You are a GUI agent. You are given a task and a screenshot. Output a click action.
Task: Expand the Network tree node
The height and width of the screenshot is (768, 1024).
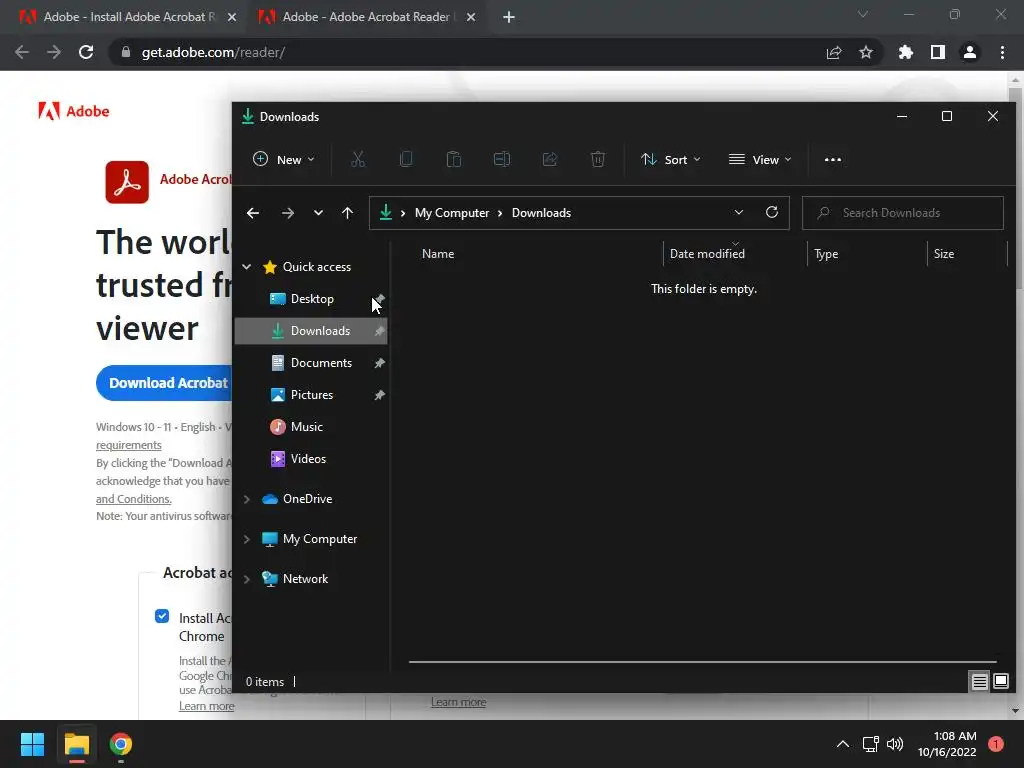click(247, 579)
